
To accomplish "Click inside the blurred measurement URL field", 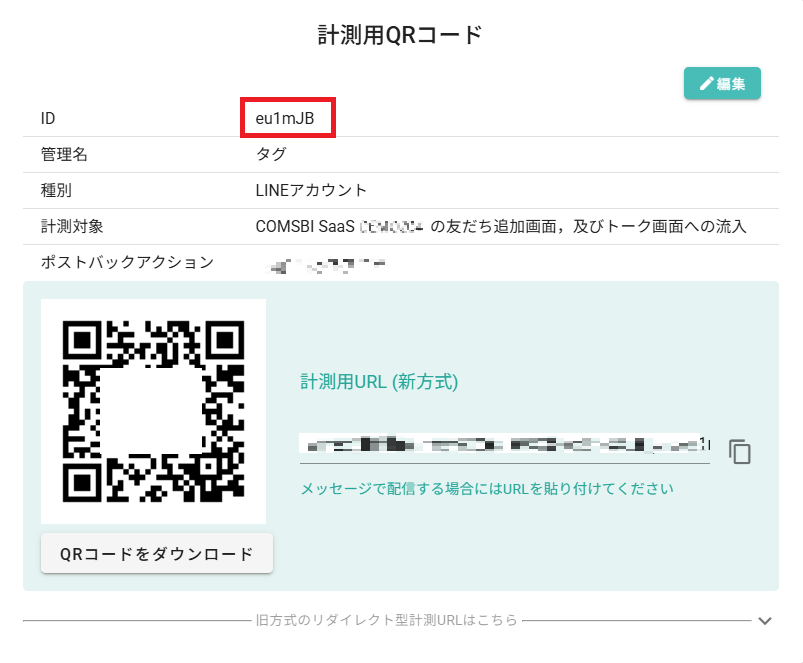I will tap(504, 445).
